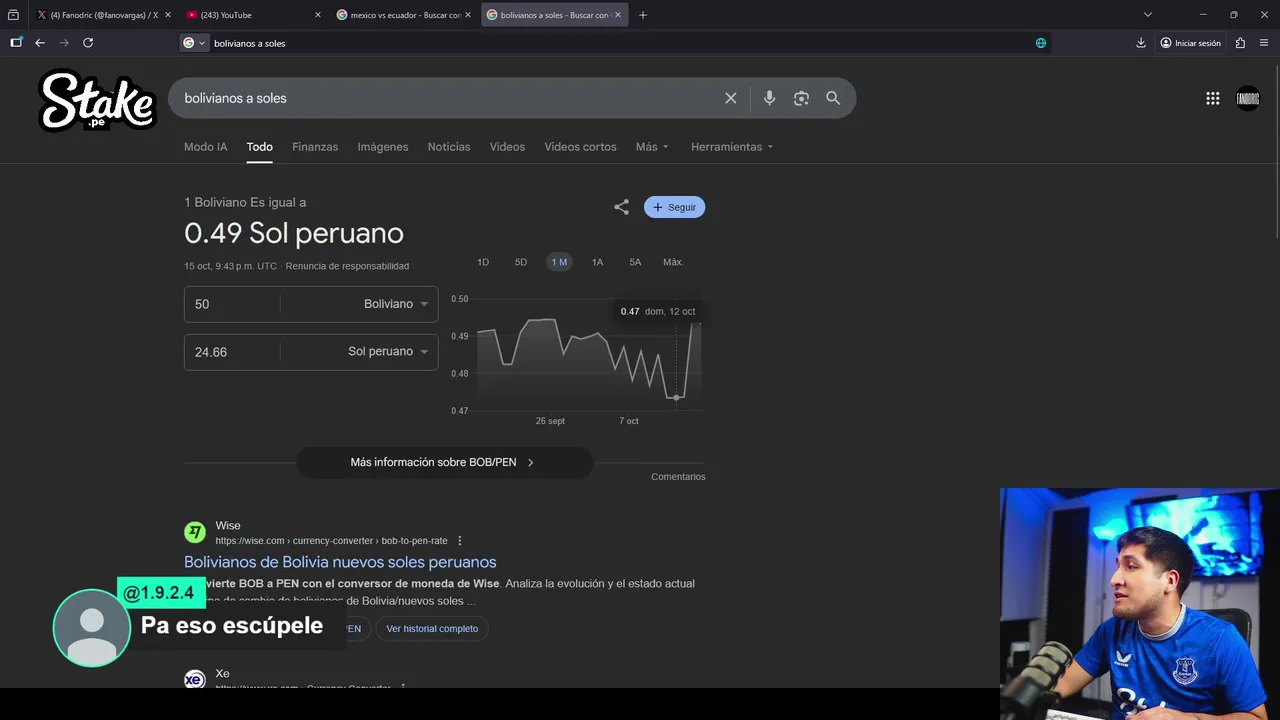Open the browser hamburger menu
The image size is (1280, 720).
[x=1264, y=43]
